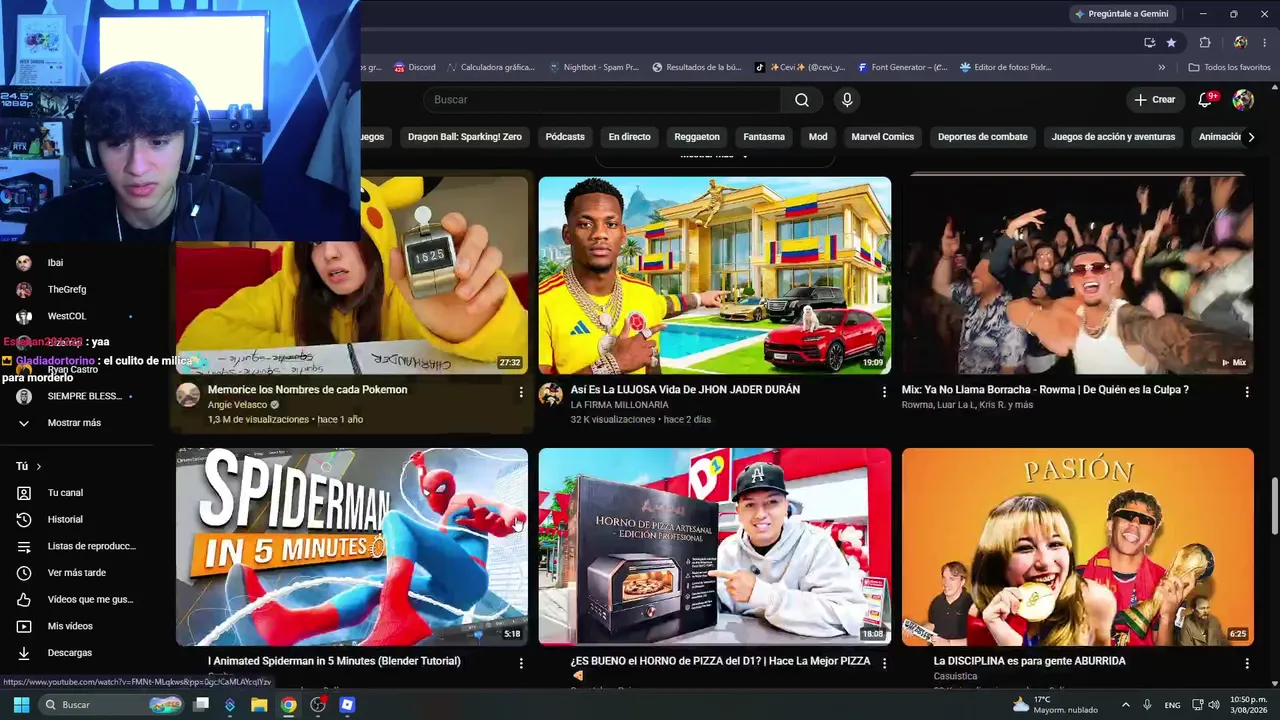Open Task View on the taskbar

point(201,705)
